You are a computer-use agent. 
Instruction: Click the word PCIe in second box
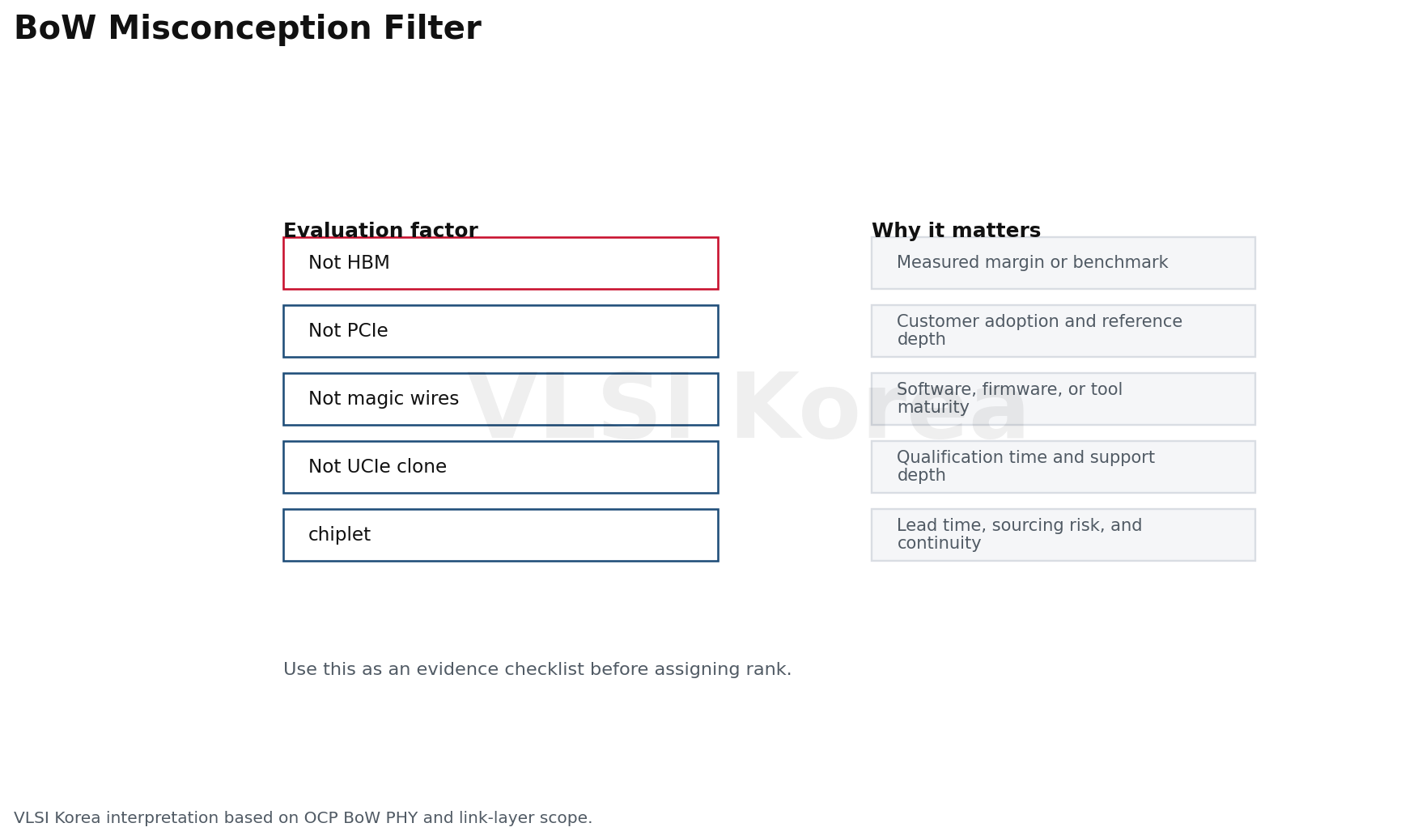[367, 331]
